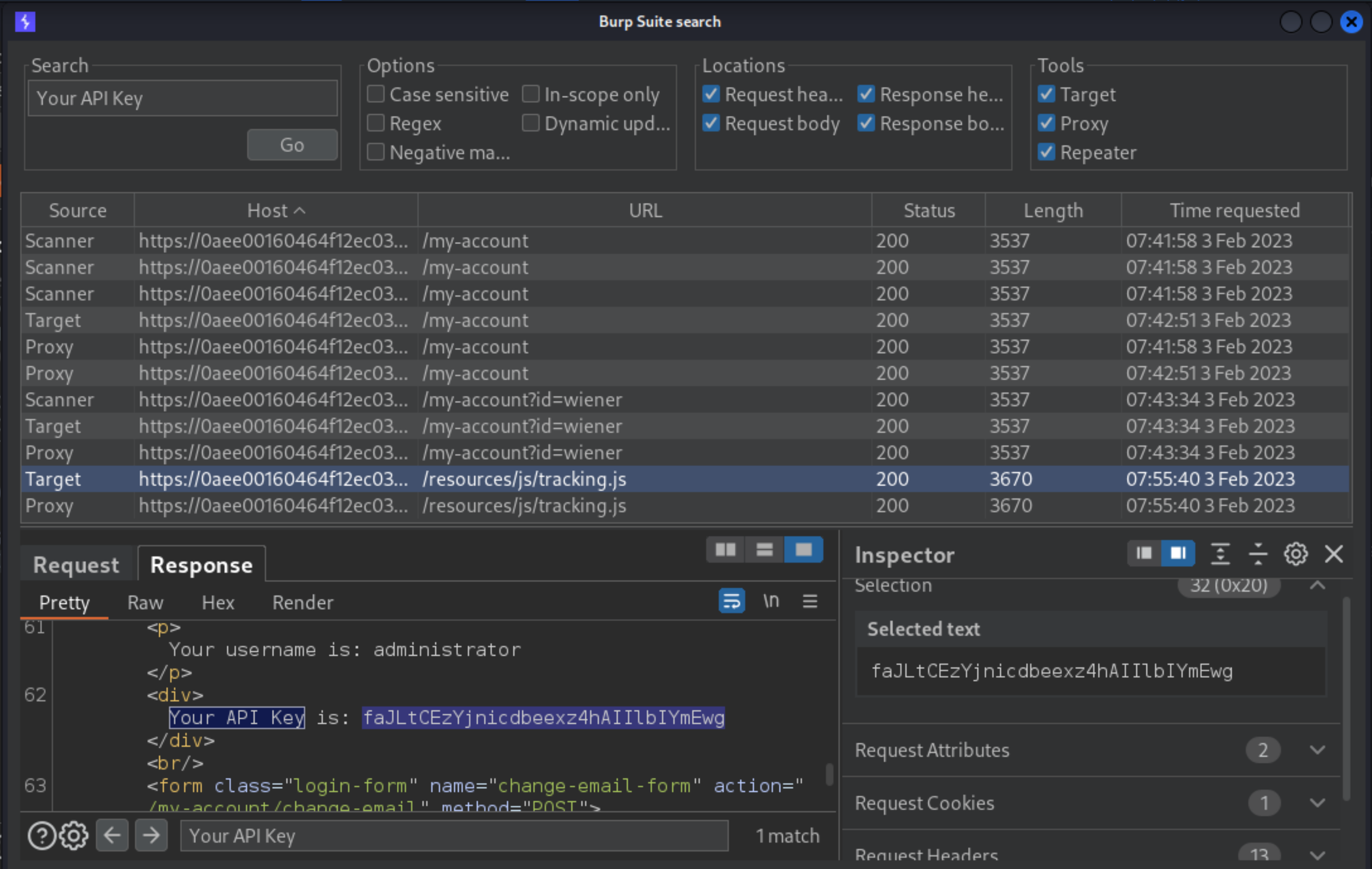Select tabbed combined view layout icon
Image resolution: width=1372 pixels, height=869 pixels.
[x=803, y=549]
